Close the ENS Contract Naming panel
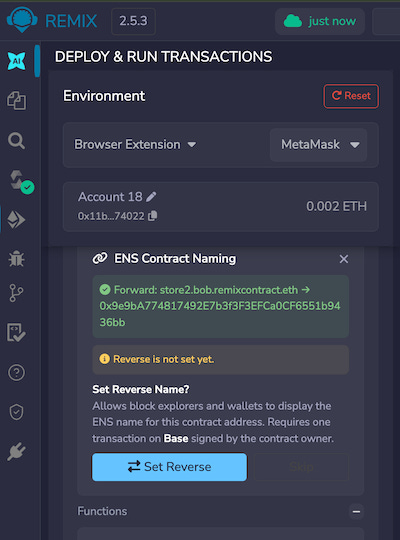 [343, 259]
